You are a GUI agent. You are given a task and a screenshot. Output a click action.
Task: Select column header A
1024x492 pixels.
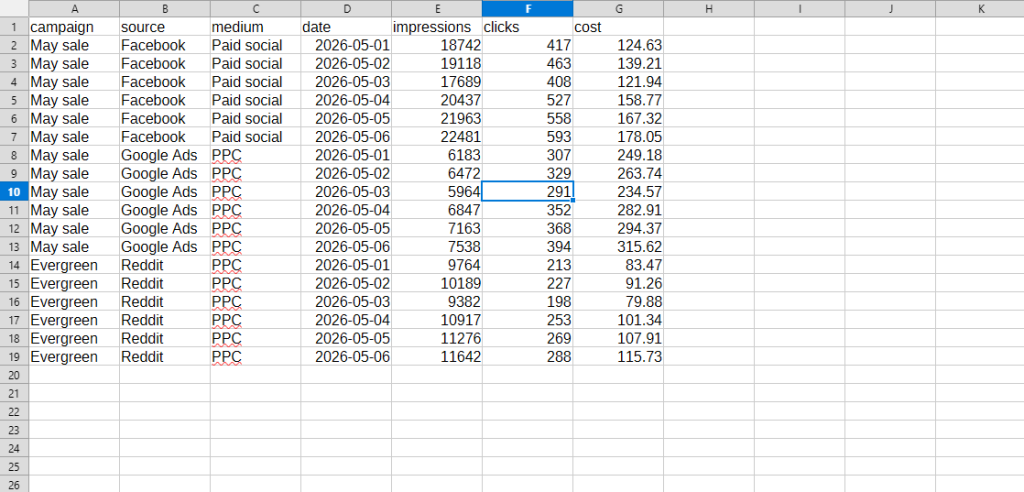pyautogui.click(x=74, y=8)
